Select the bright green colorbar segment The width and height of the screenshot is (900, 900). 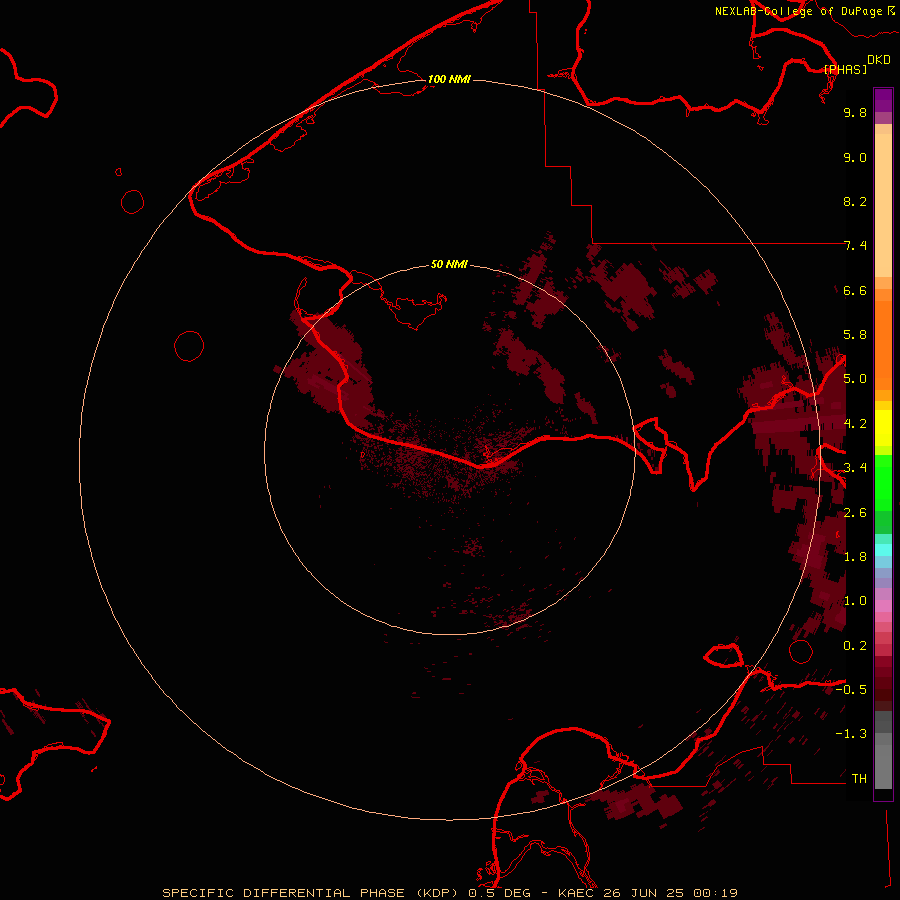pyautogui.click(x=883, y=483)
